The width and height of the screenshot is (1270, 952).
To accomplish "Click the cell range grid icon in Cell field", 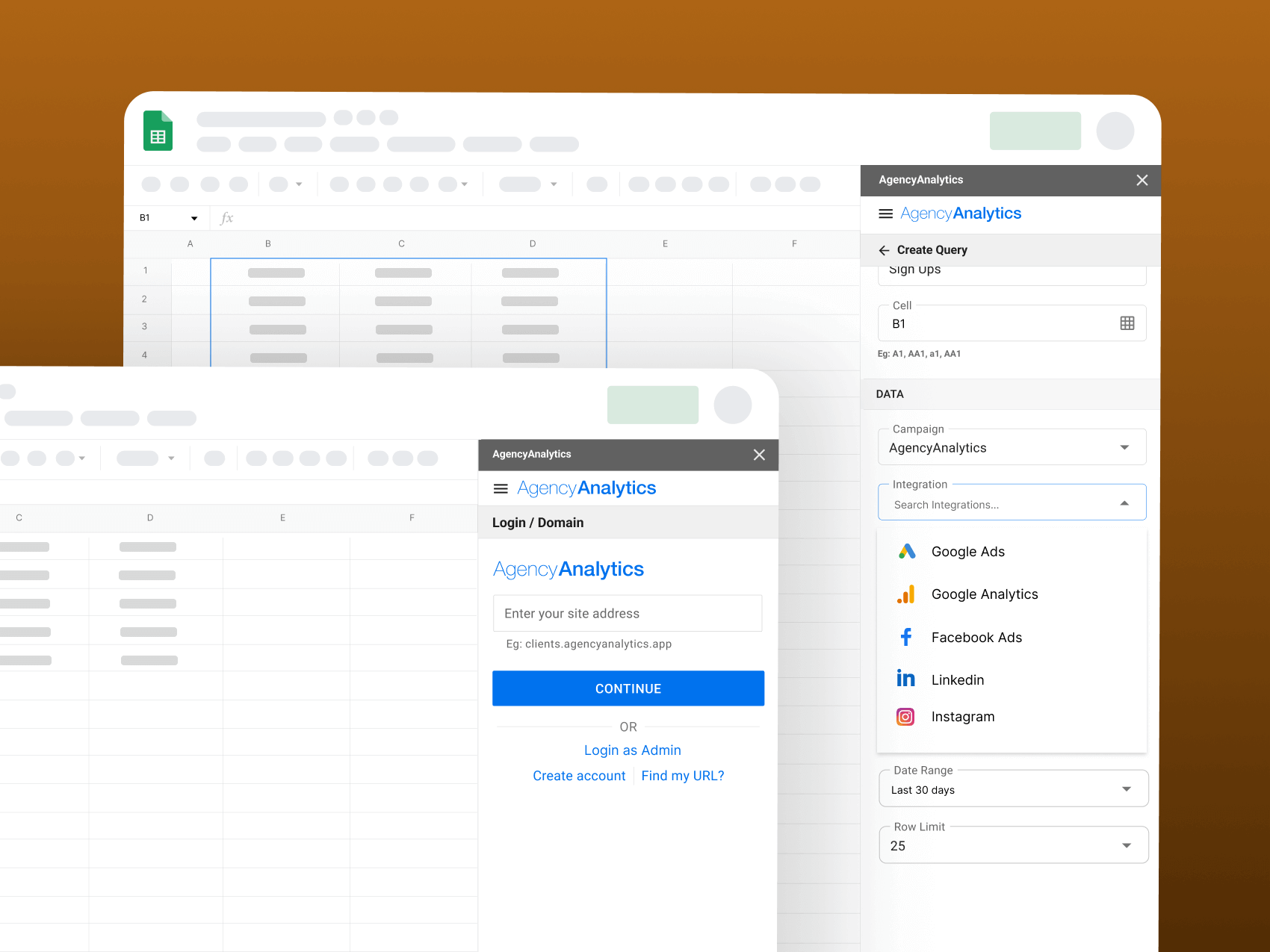I will [x=1127, y=323].
